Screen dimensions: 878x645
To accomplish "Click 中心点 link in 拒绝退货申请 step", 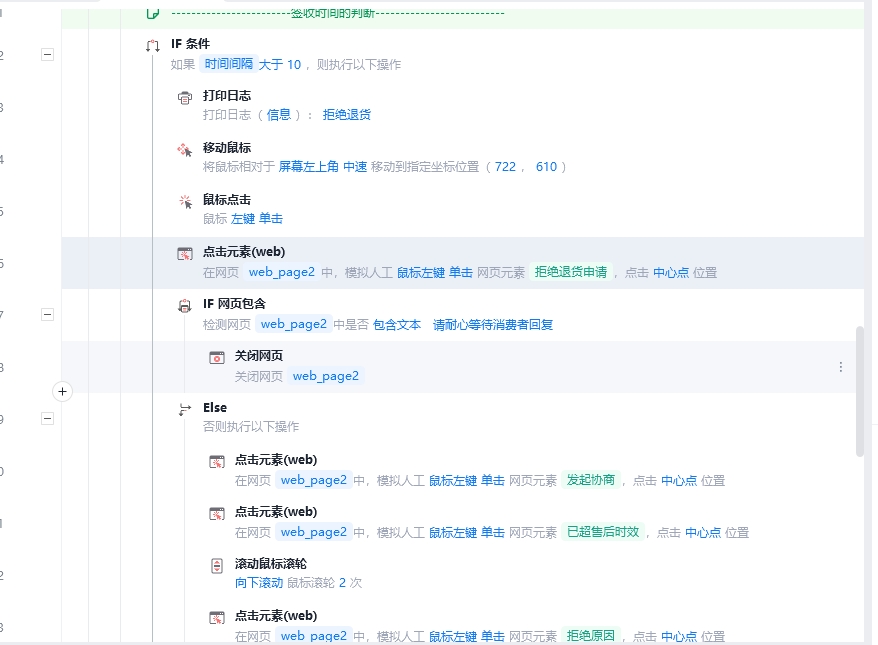I will click(x=671, y=273).
